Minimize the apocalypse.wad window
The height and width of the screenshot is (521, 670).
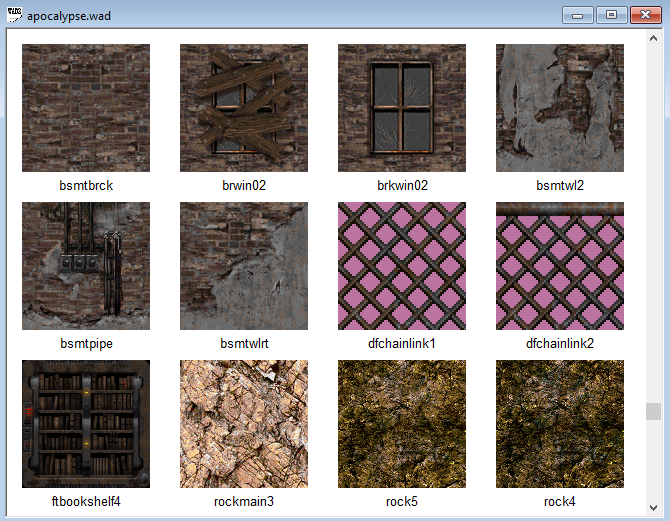coord(577,14)
